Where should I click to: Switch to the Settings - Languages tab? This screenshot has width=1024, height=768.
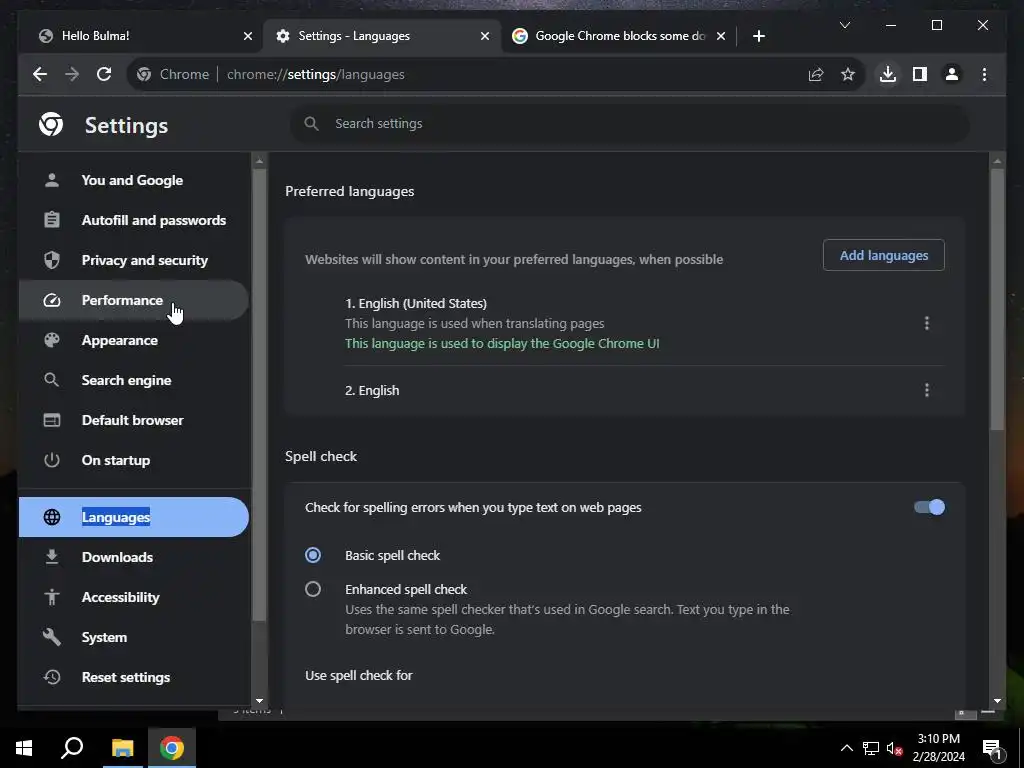(382, 36)
